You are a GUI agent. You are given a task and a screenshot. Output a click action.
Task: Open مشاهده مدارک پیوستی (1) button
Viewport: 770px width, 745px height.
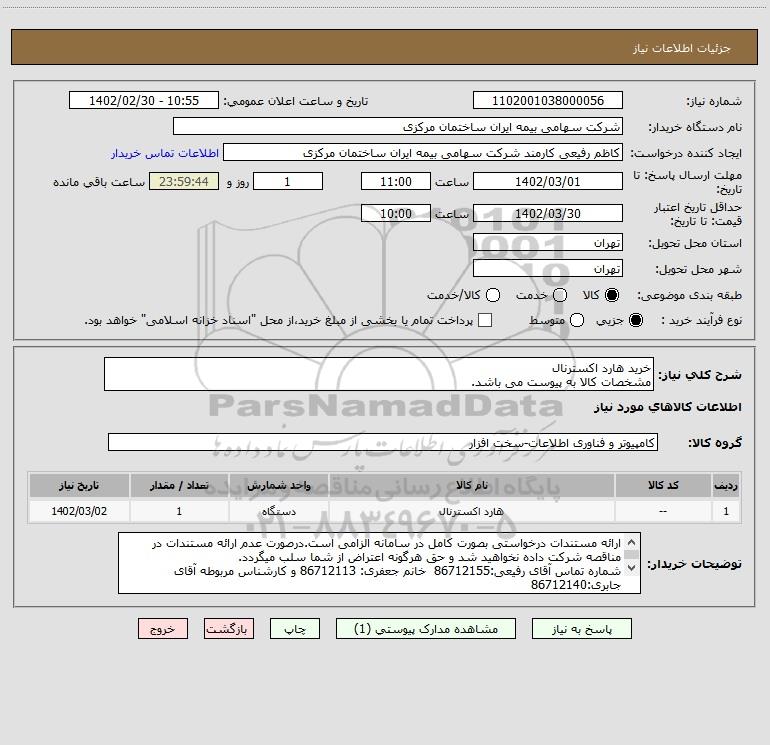[426, 629]
